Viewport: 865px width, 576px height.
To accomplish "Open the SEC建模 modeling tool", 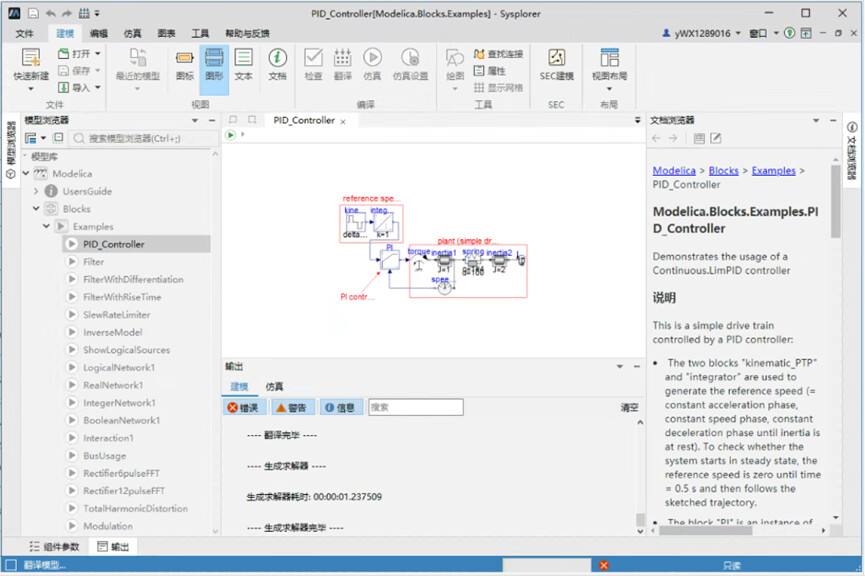I will (556, 65).
